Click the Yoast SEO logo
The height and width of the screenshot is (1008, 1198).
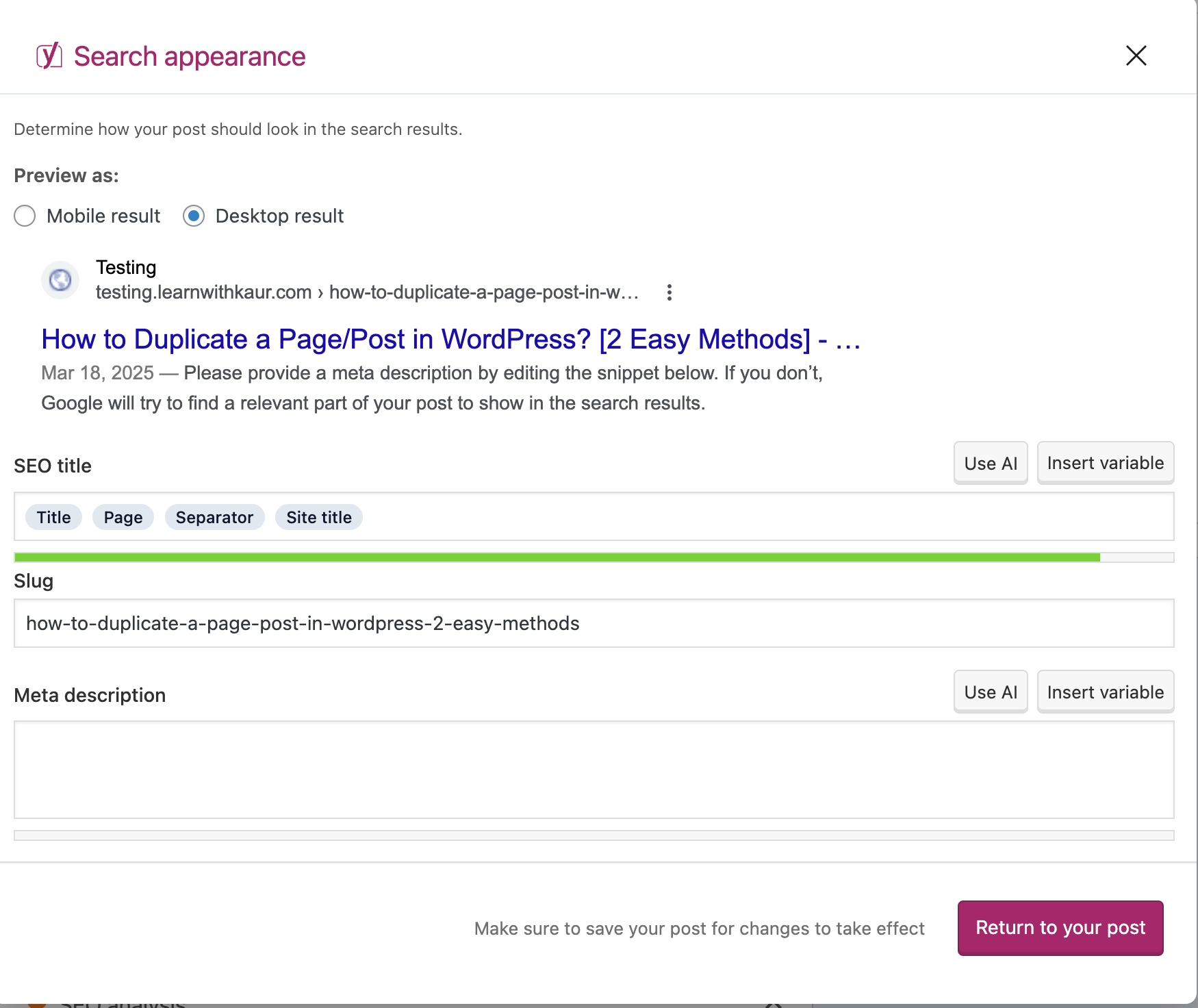pos(49,55)
